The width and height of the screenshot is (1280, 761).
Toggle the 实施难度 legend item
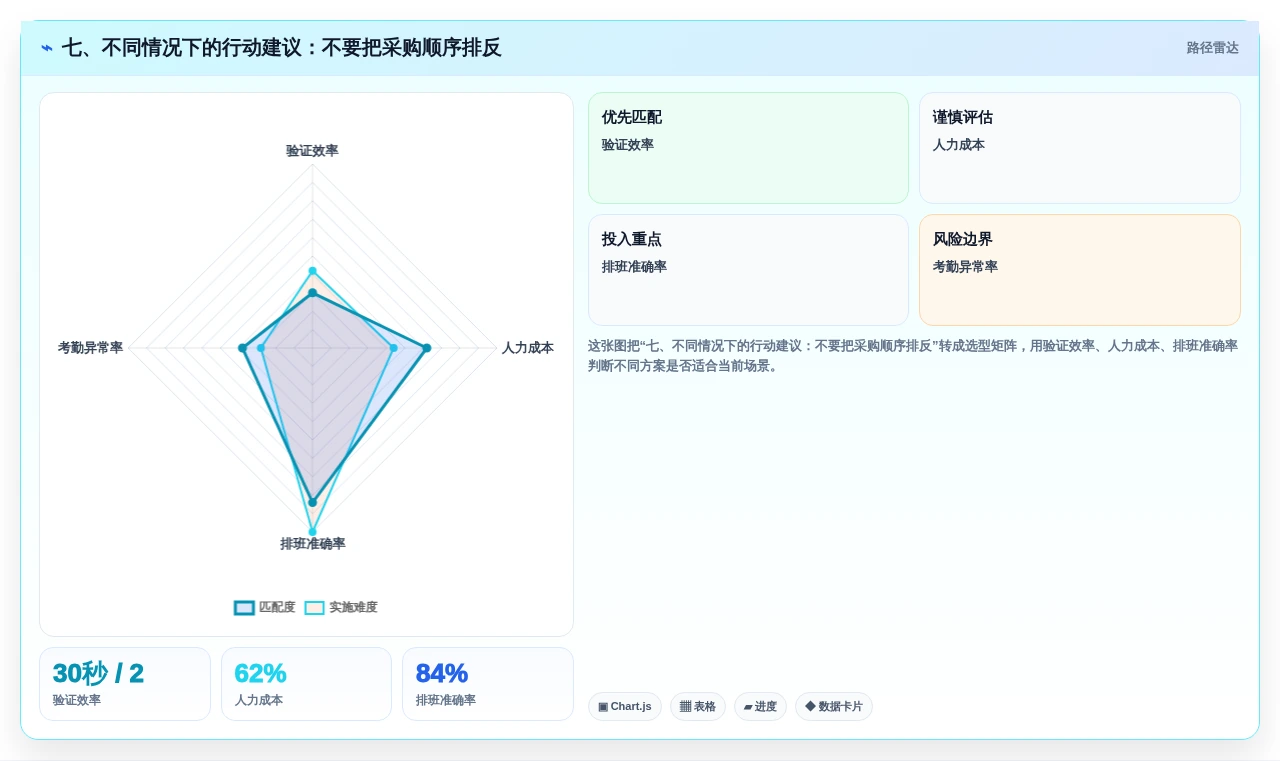(341, 607)
